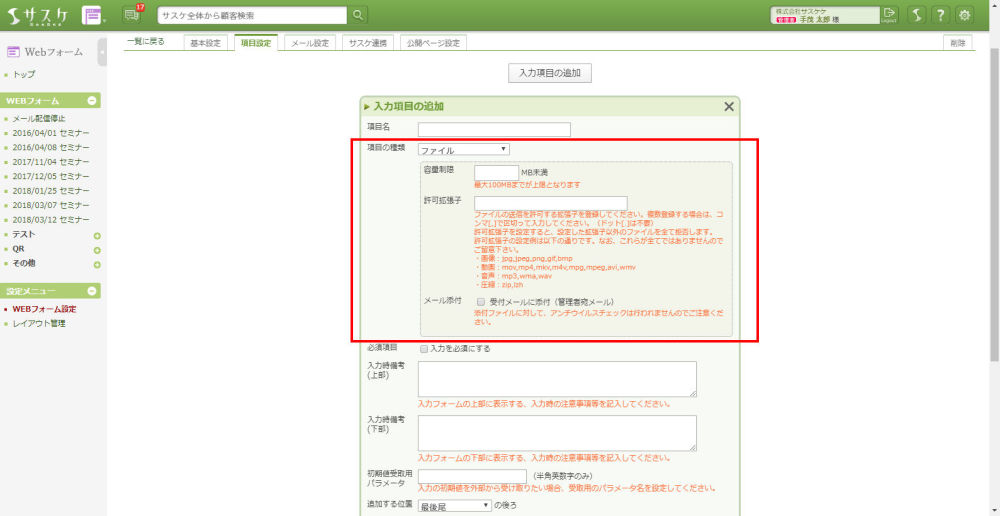This screenshot has height=516, width=1000.
Task: Open the 追加する位置 dropdown
Action: [455, 506]
